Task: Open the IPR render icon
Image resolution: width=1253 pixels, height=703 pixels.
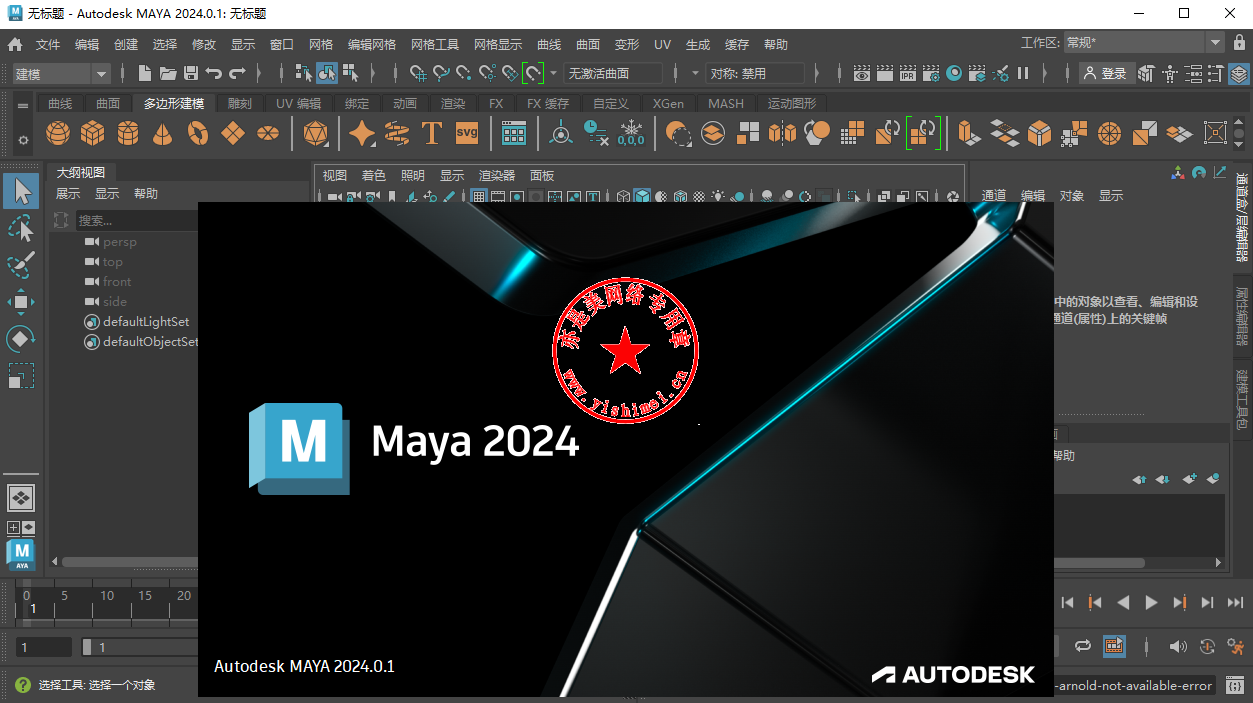Action: (907, 73)
